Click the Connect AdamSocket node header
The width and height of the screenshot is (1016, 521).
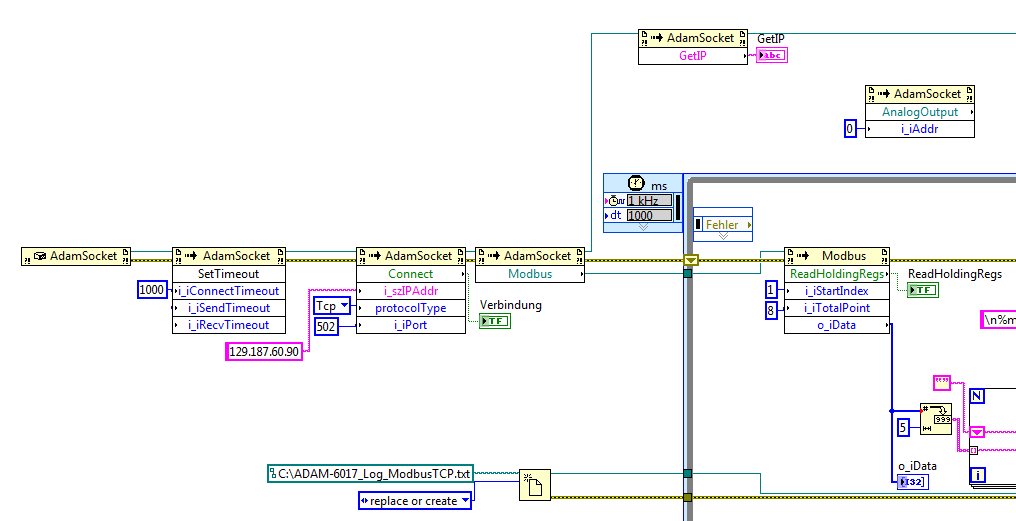[411, 256]
